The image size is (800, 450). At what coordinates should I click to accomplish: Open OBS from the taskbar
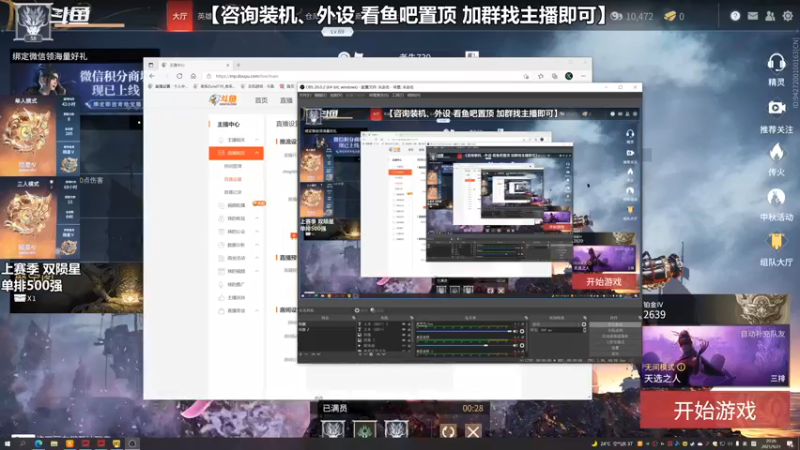(132, 444)
